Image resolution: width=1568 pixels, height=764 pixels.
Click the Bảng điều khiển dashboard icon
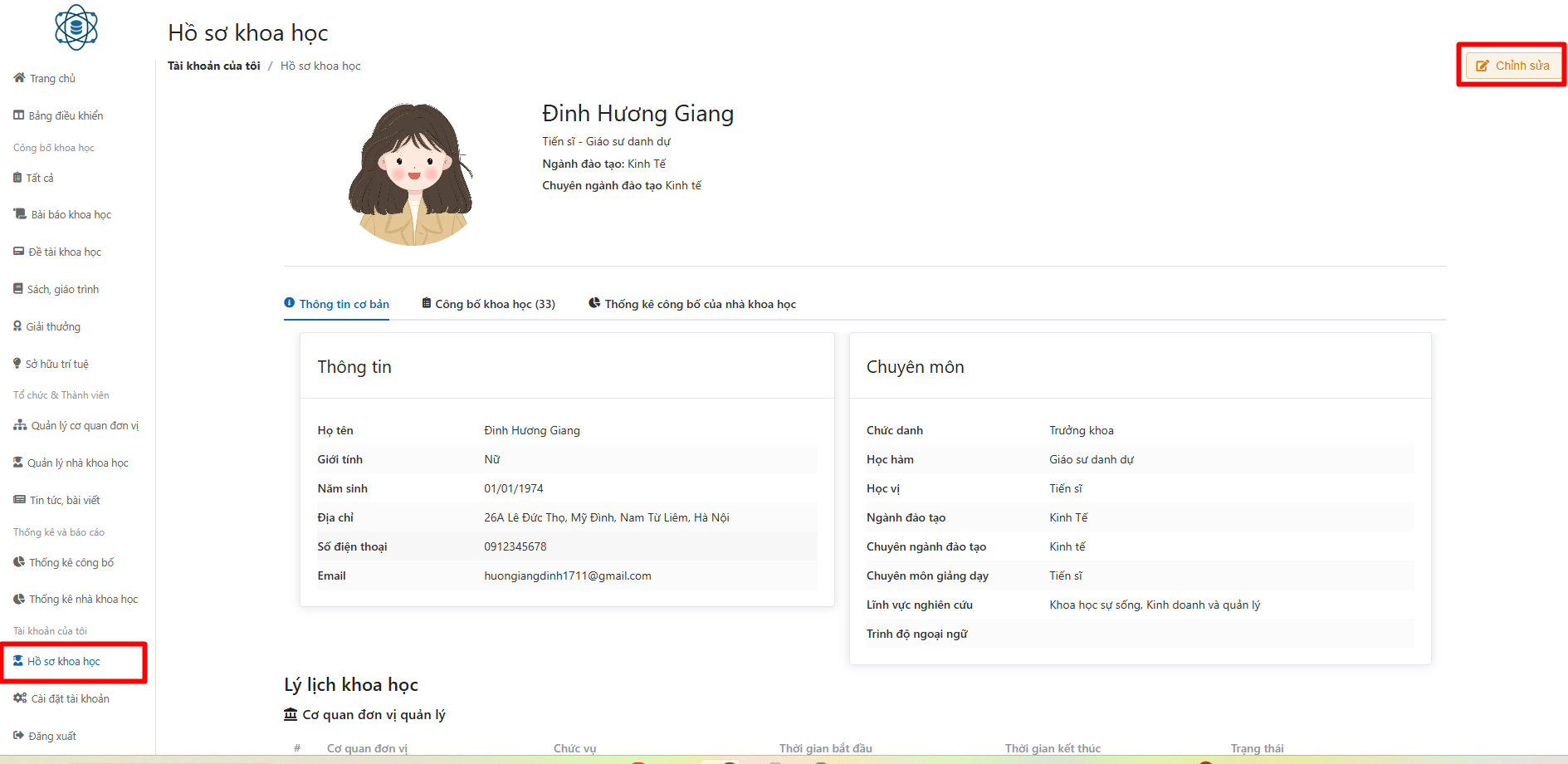(x=18, y=115)
